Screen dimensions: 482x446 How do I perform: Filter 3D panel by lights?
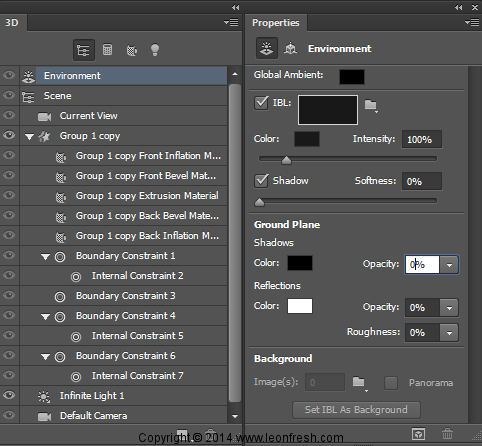(x=155, y=50)
